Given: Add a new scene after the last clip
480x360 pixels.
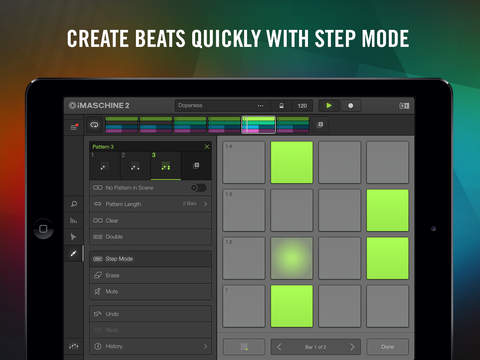Looking at the screenshot, I should pos(320,124).
